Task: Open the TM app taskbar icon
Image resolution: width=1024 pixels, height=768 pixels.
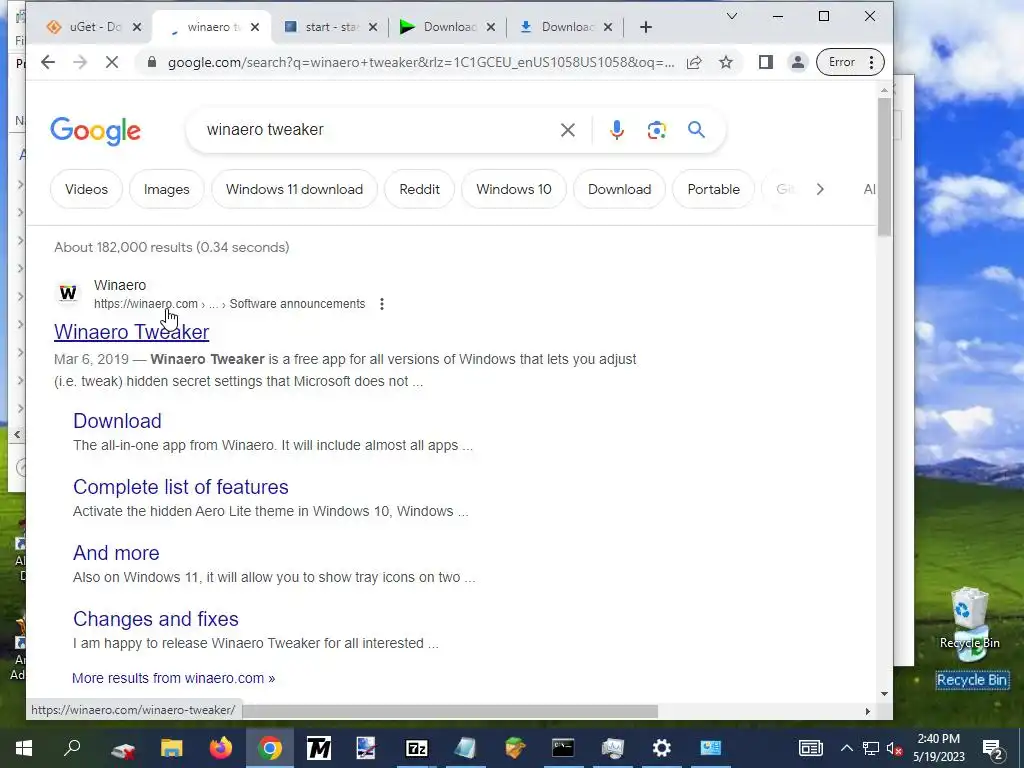Action: coord(319,748)
